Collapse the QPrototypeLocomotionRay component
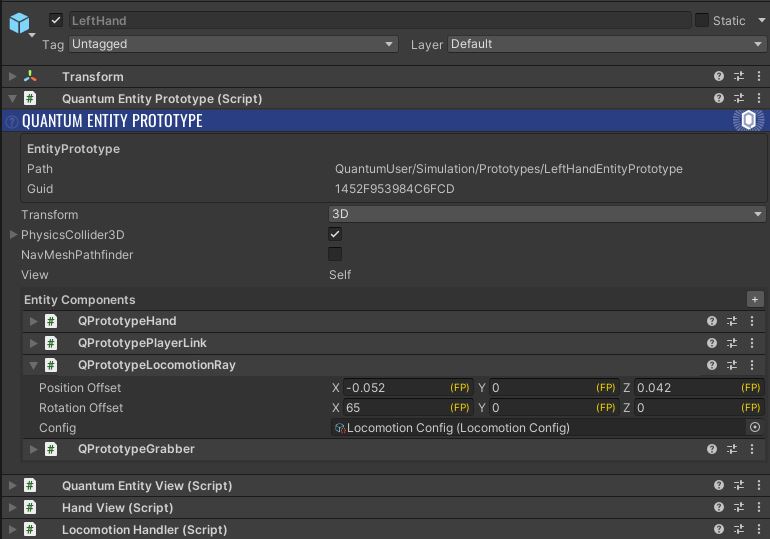 (33, 365)
